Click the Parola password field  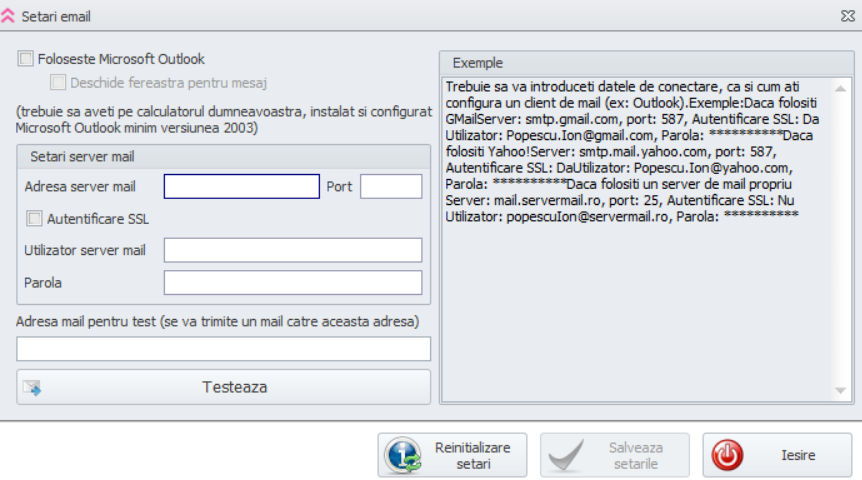[292, 283]
